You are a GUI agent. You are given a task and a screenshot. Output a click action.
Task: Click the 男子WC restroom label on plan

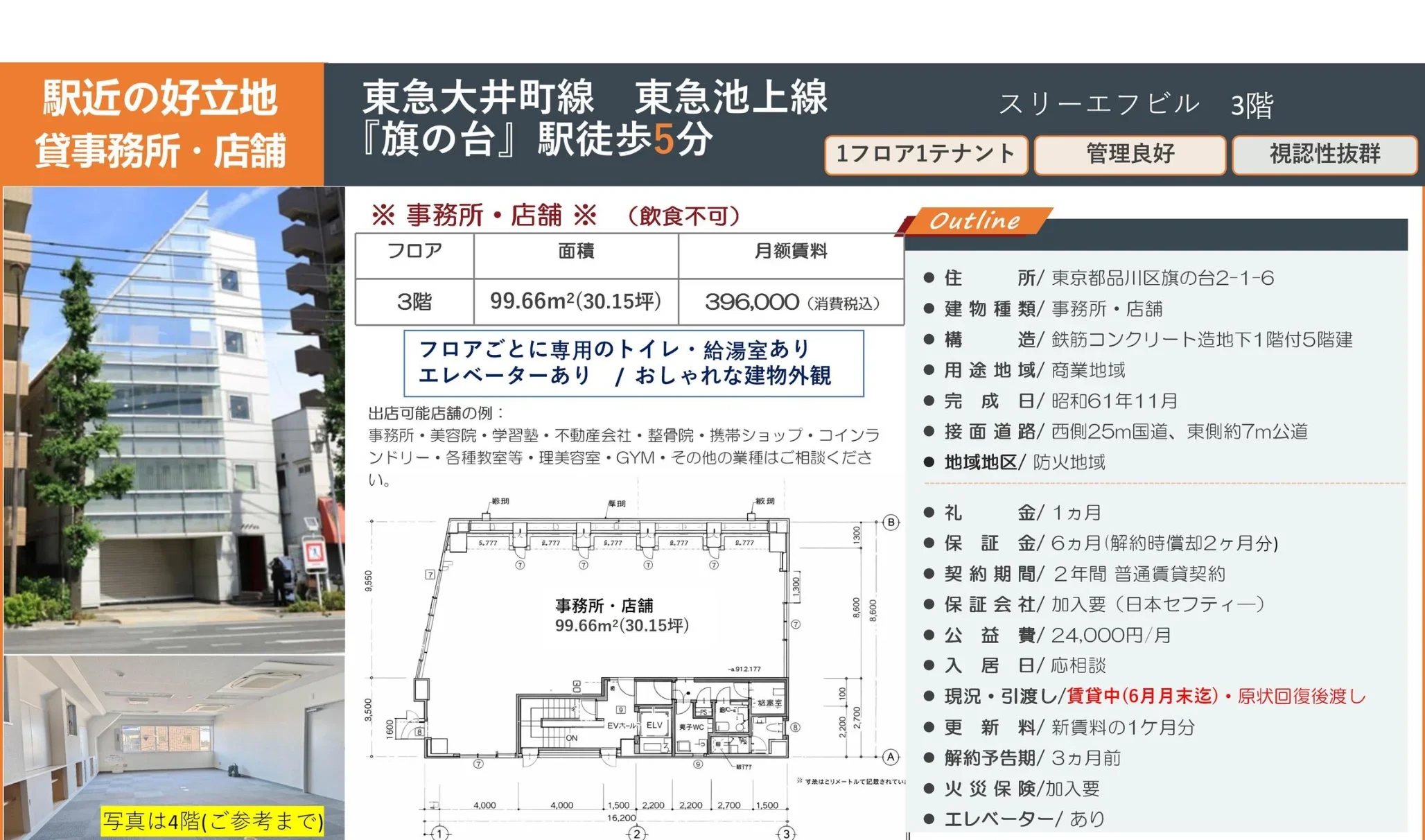click(691, 727)
